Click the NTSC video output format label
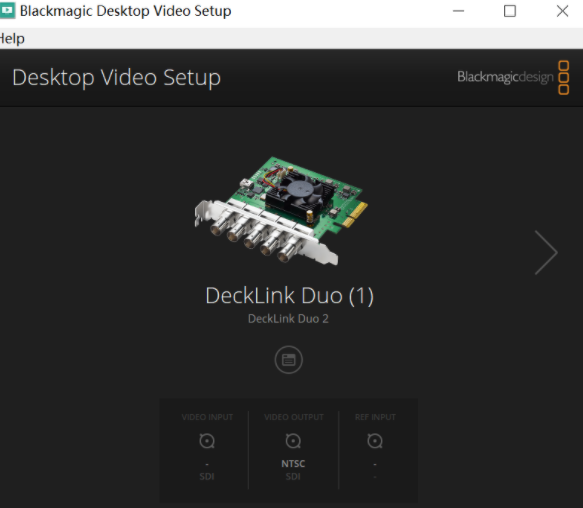This screenshot has width=583, height=508. (x=293, y=464)
